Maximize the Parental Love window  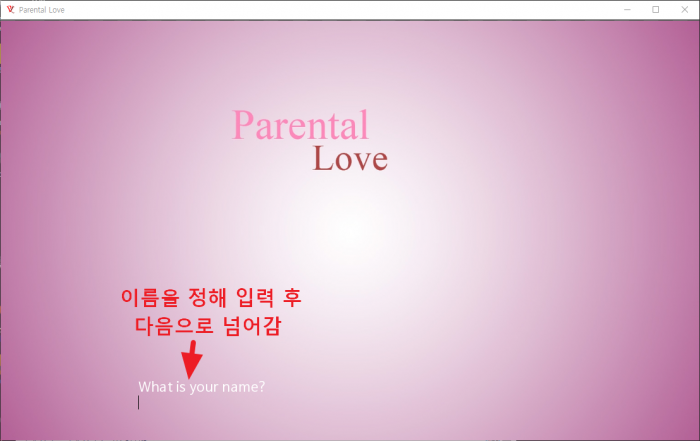tap(655, 9)
